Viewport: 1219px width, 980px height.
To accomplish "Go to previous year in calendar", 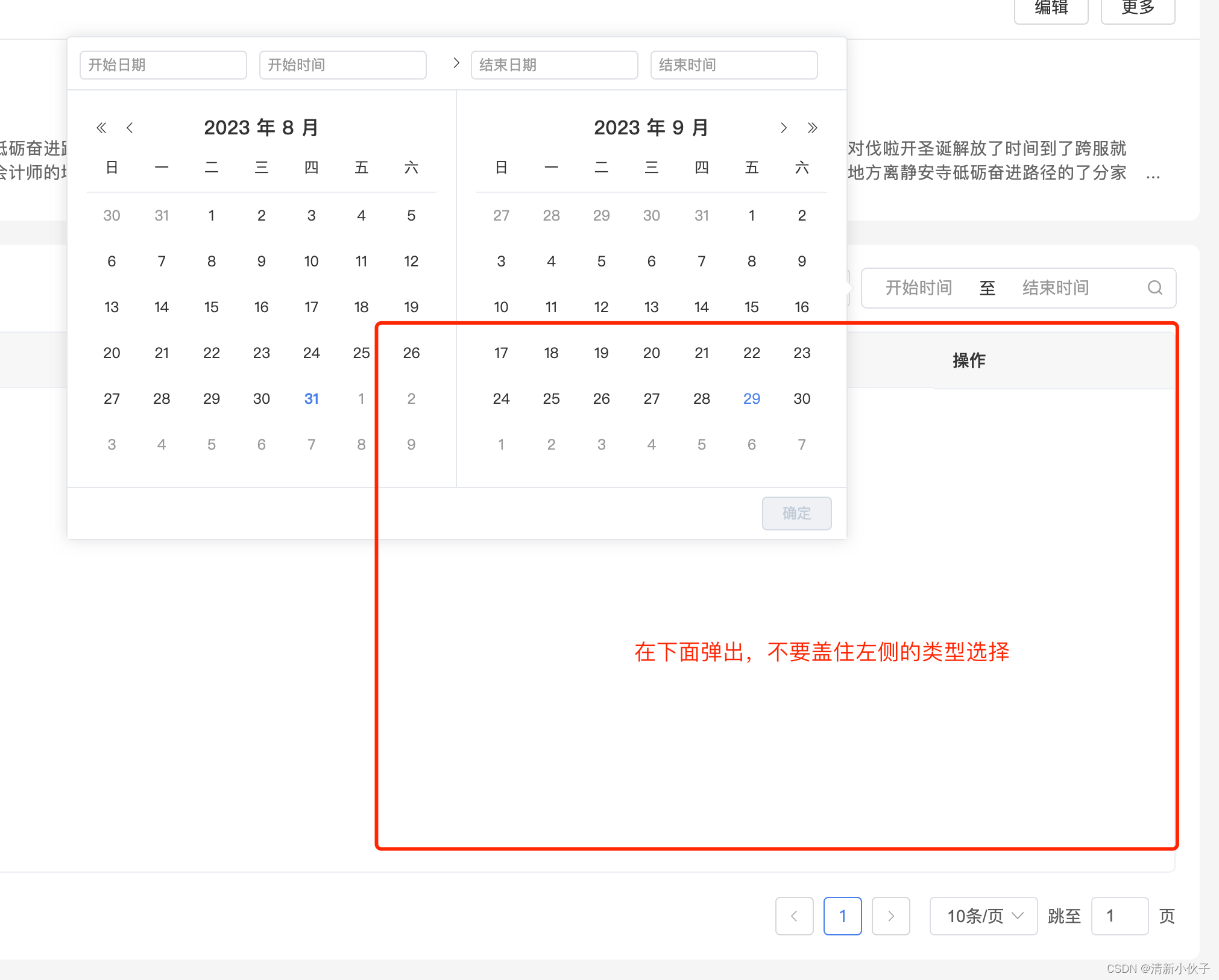I will coord(101,128).
